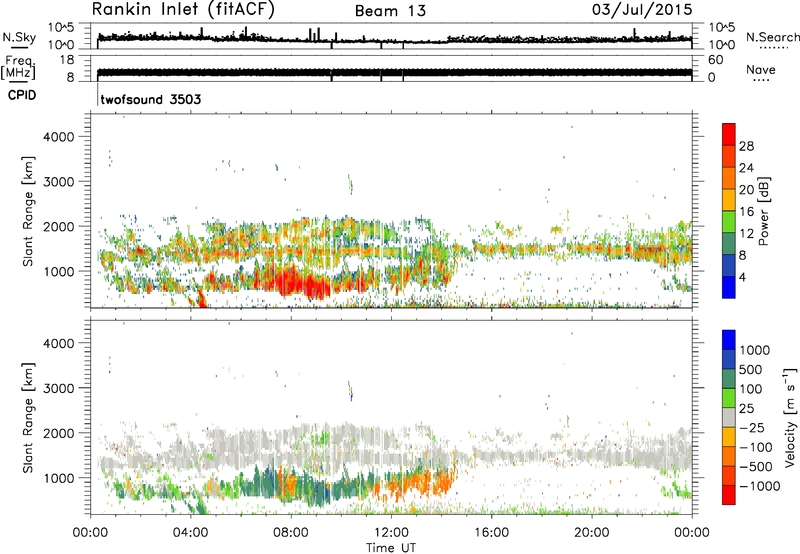Image resolution: width=800 pixels, height=554 pixels.
Task: Click the "12" tick on the Power colorbar
Action: point(746,234)
